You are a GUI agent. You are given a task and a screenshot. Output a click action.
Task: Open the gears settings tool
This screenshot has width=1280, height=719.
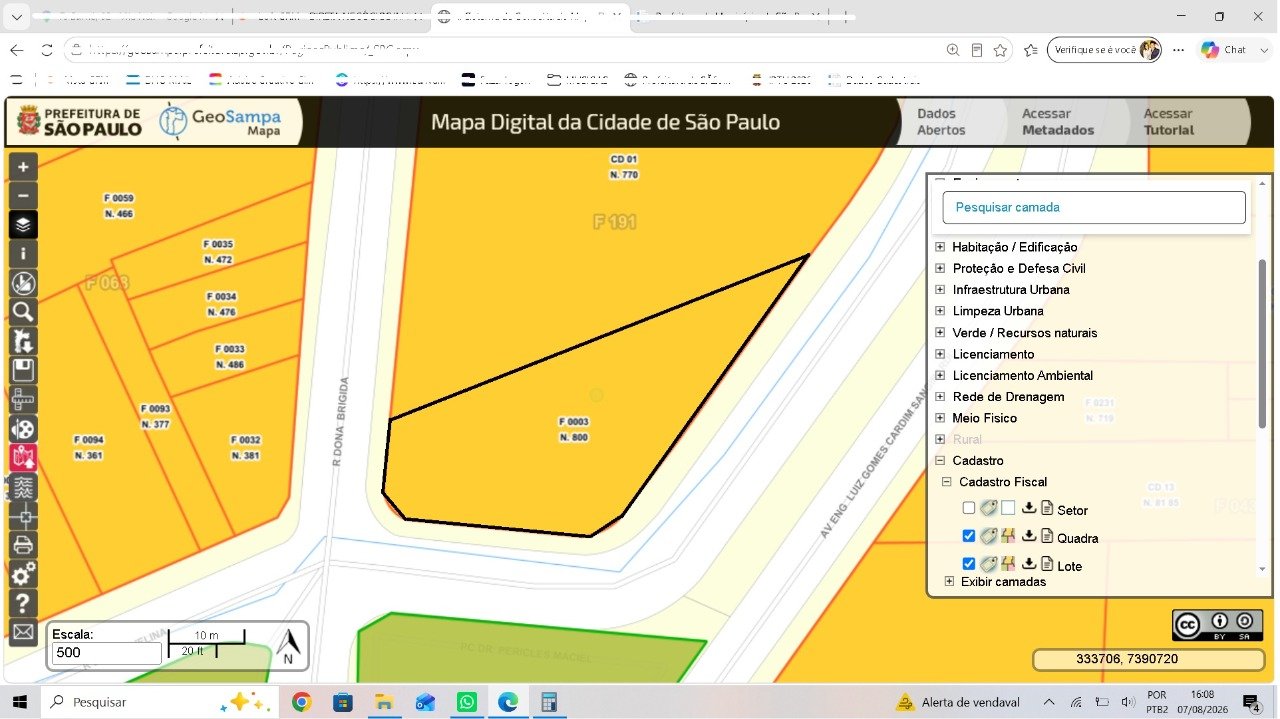(x=23, y=574)
